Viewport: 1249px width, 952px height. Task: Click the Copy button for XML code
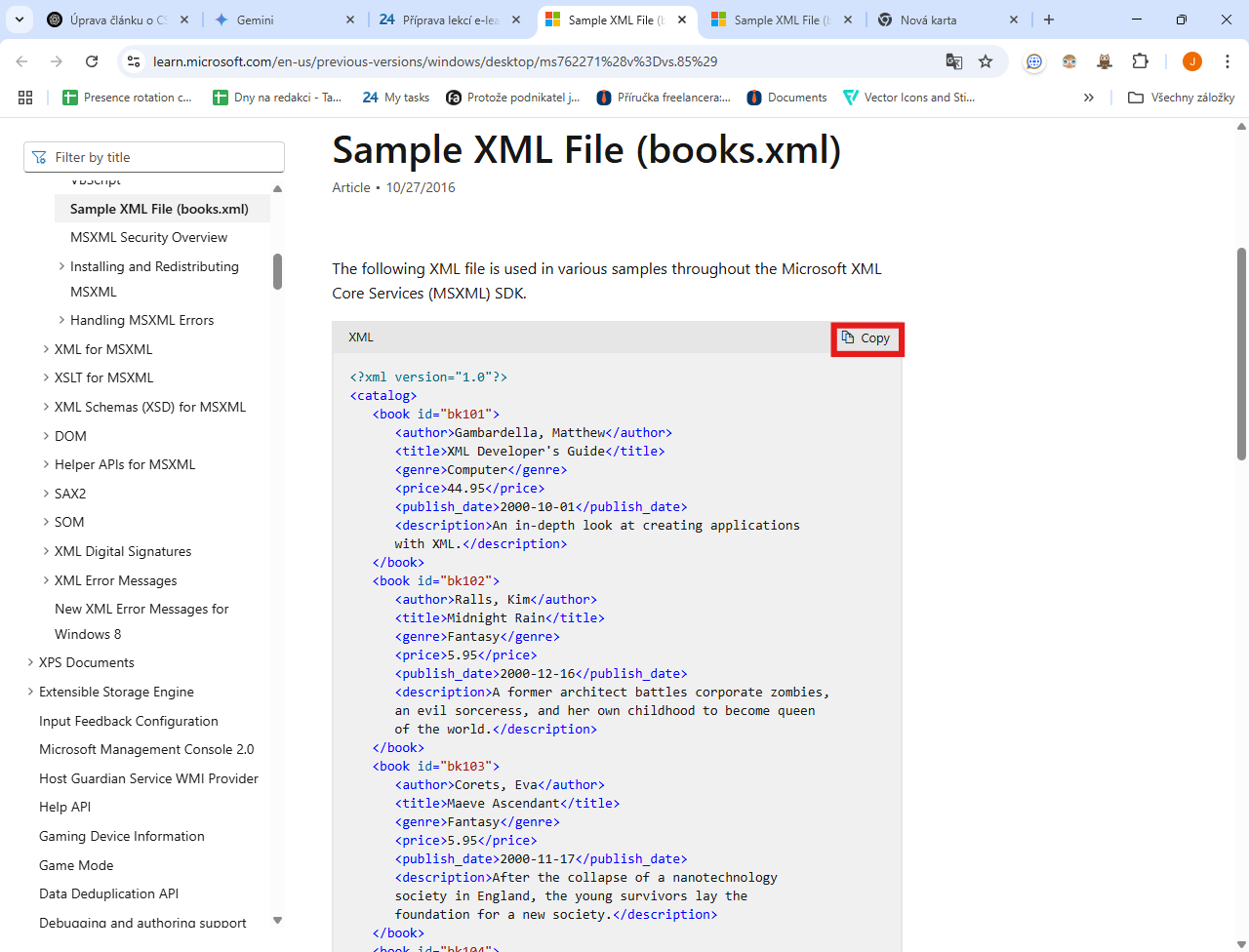point(866,338)
